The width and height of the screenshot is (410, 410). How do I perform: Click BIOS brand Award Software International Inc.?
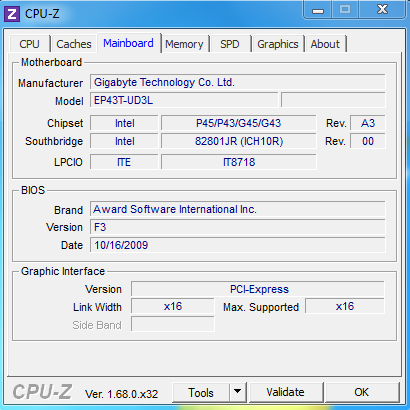237,209
